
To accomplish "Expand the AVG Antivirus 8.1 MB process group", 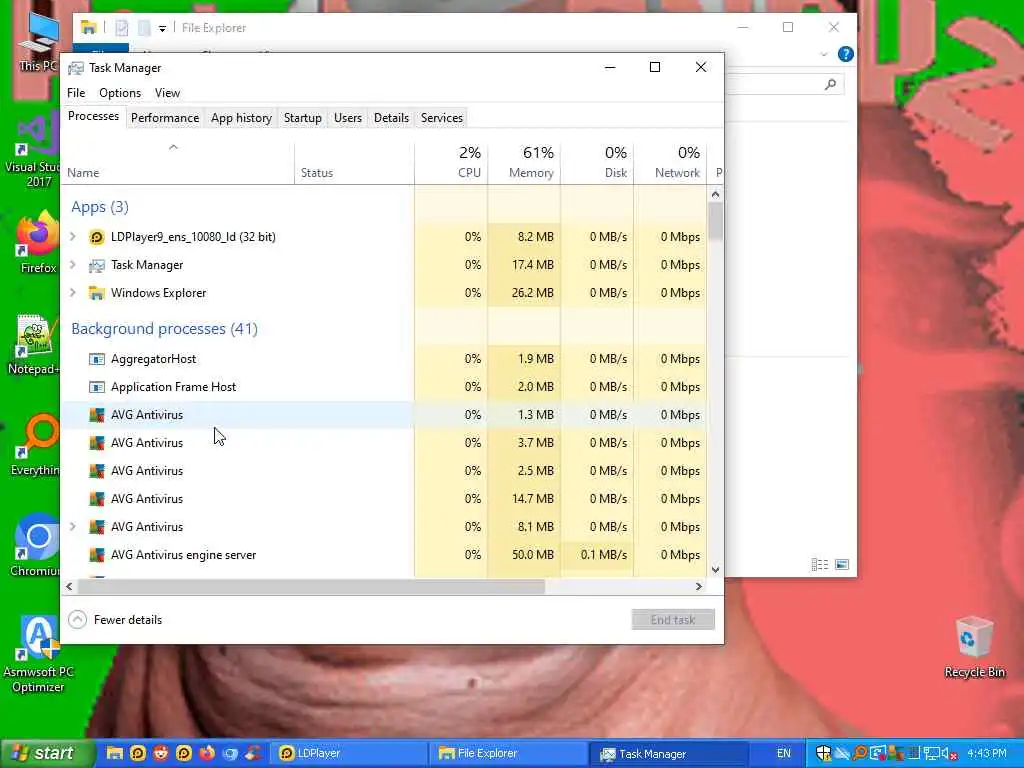I will tap(73, 526).
